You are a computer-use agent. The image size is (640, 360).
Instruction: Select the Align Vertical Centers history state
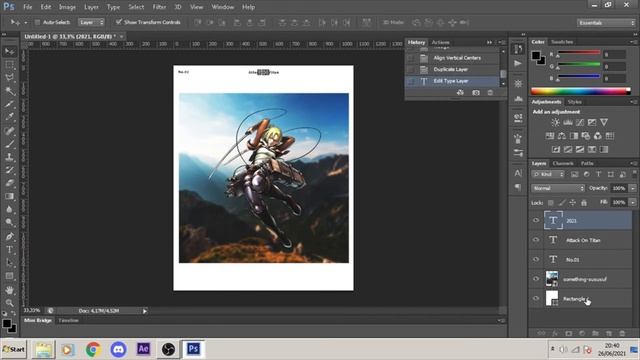pos(452,58)
